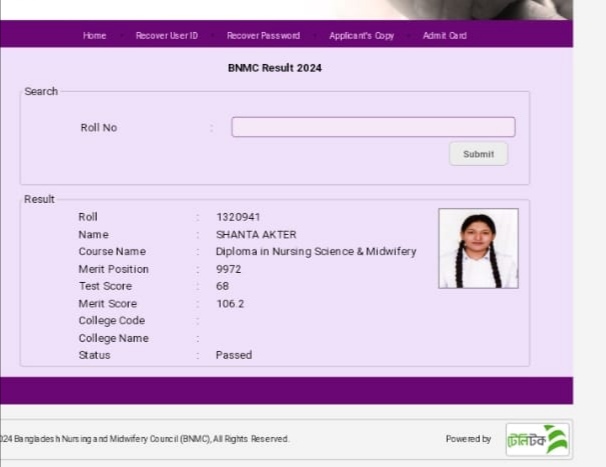Select the Passed status value
The image size is (606, 467).
click(234, 355)
